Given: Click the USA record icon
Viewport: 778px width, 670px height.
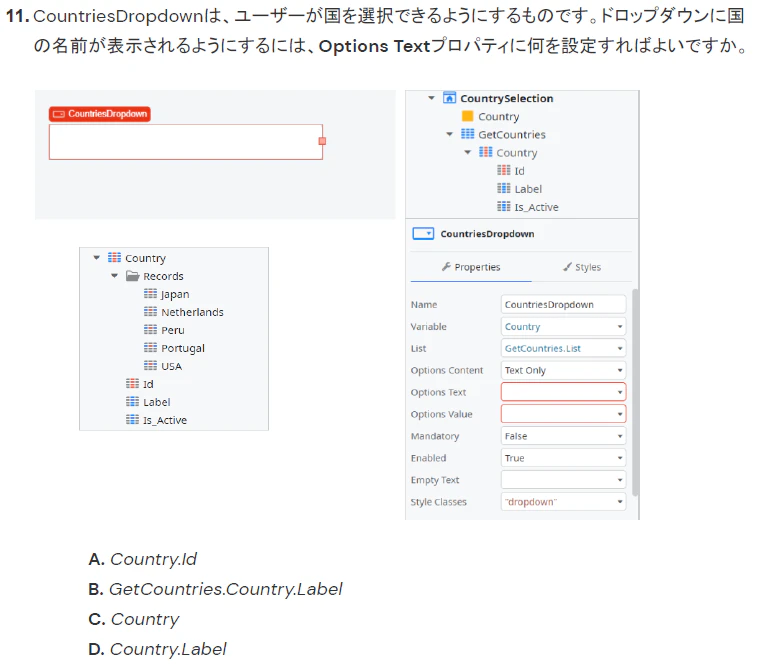Looking at the screenshot, I should coord(150,366).
